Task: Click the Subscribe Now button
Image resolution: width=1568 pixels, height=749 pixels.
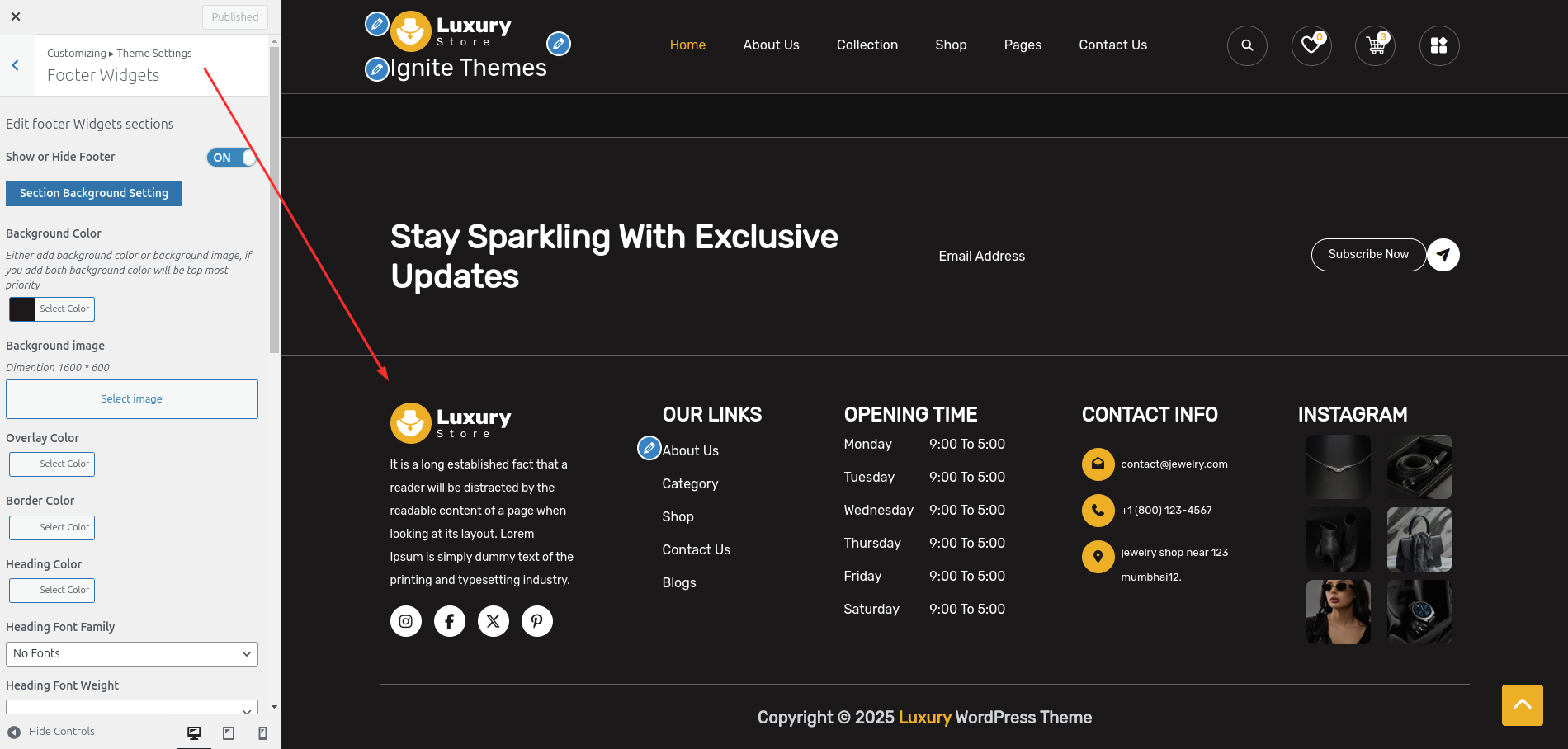Action: 1367,254
